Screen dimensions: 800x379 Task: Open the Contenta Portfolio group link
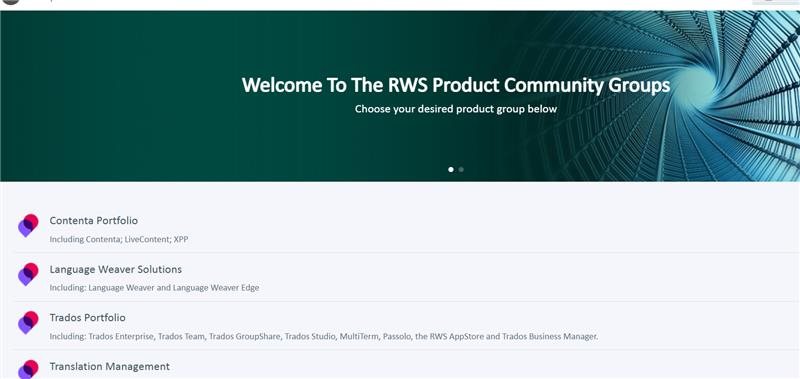pyautogui.click(x=93, y=221)
